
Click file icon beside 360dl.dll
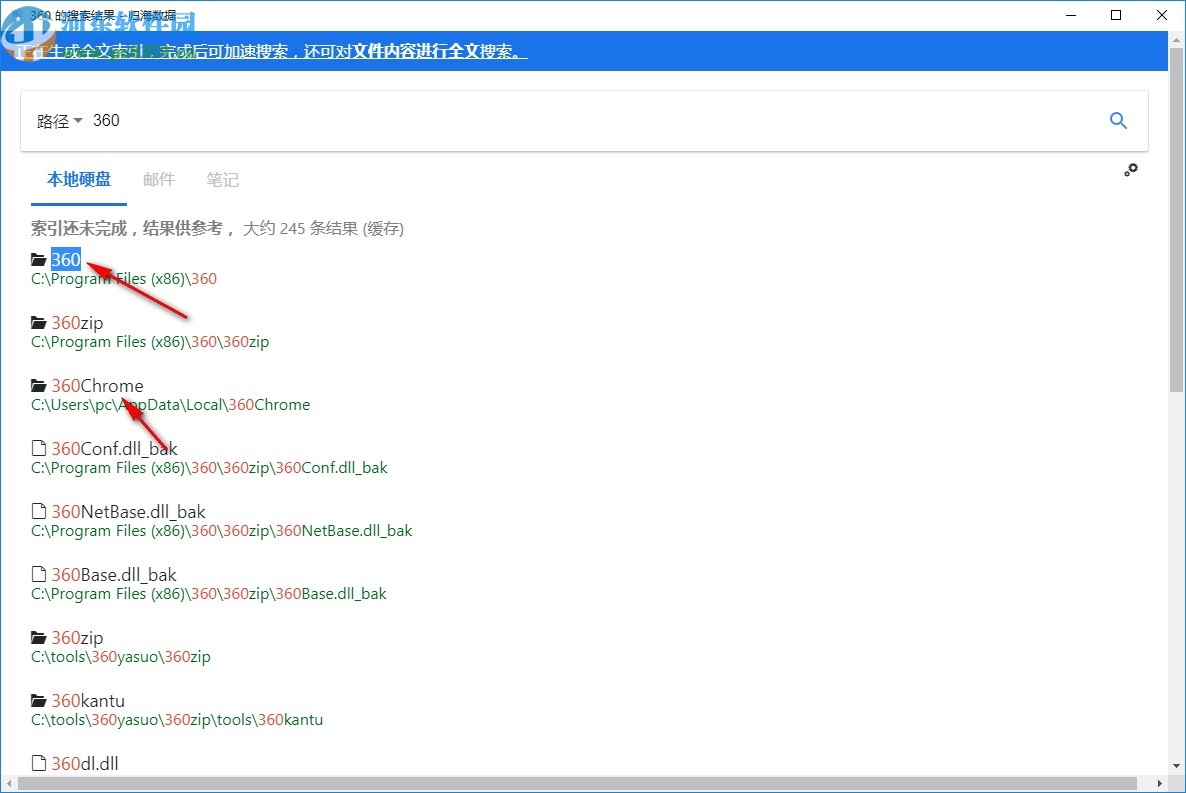click(x=39, y=763)
